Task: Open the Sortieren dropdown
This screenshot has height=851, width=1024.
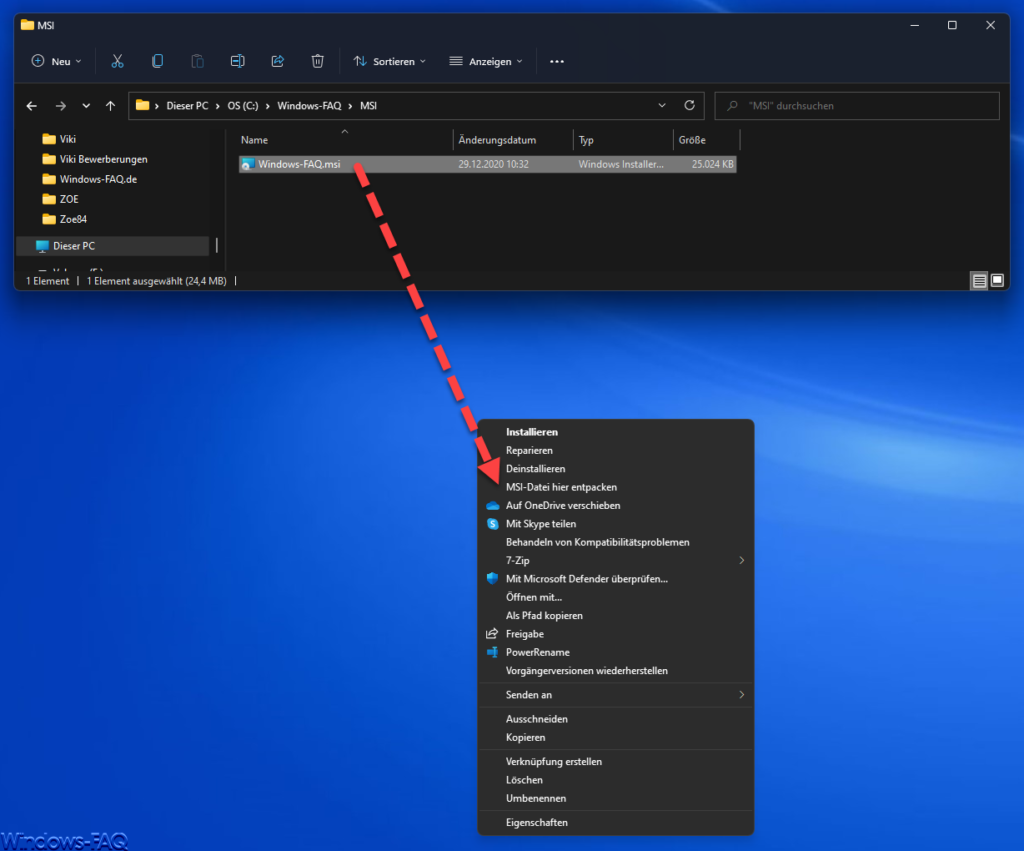Action: pos(390,61)
